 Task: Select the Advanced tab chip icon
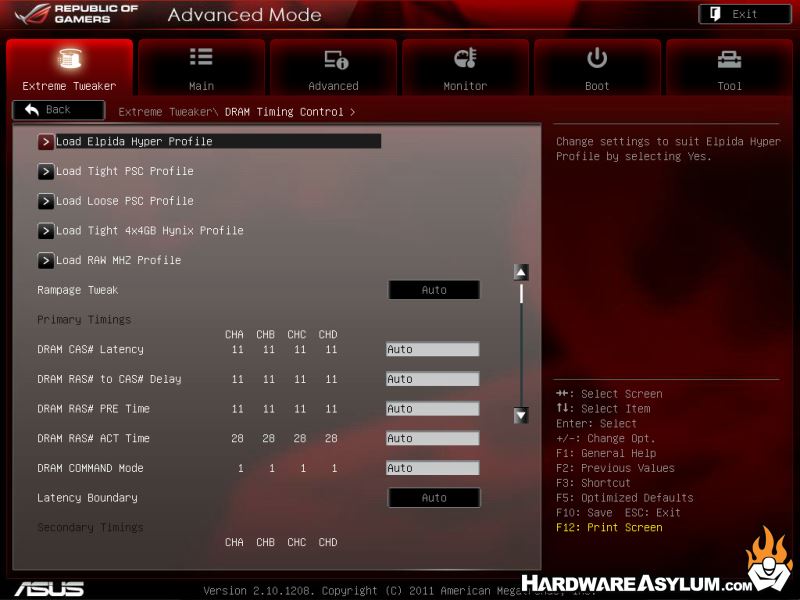[334, 59]
